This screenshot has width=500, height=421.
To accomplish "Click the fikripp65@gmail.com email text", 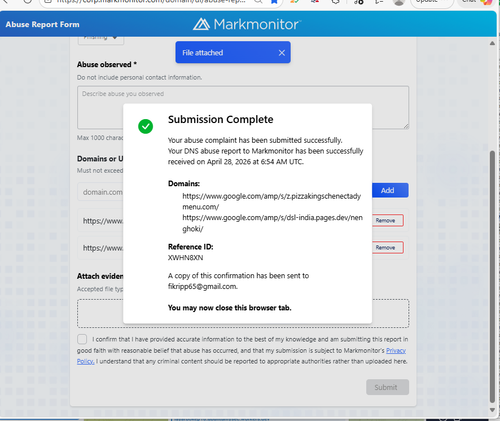I will click(x=203, y=286).
